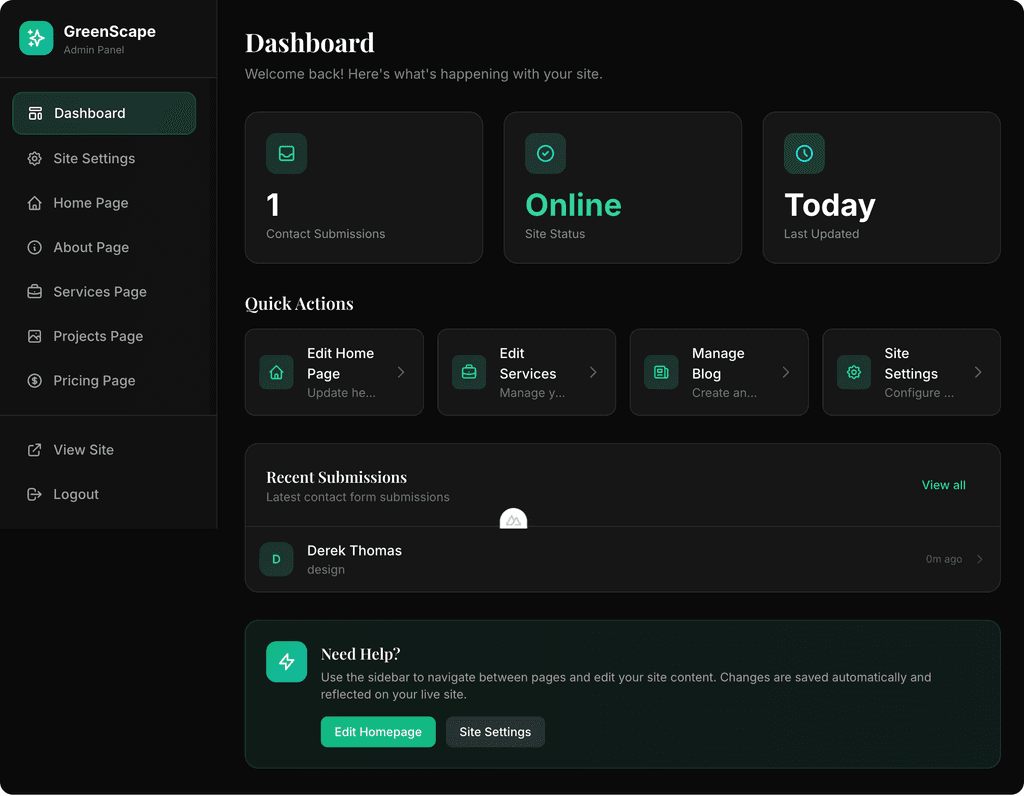This screenshot has height=796, width=1024.
Task: Expand the Edit Home Page chevron arrow
Action: pos(401,372)
